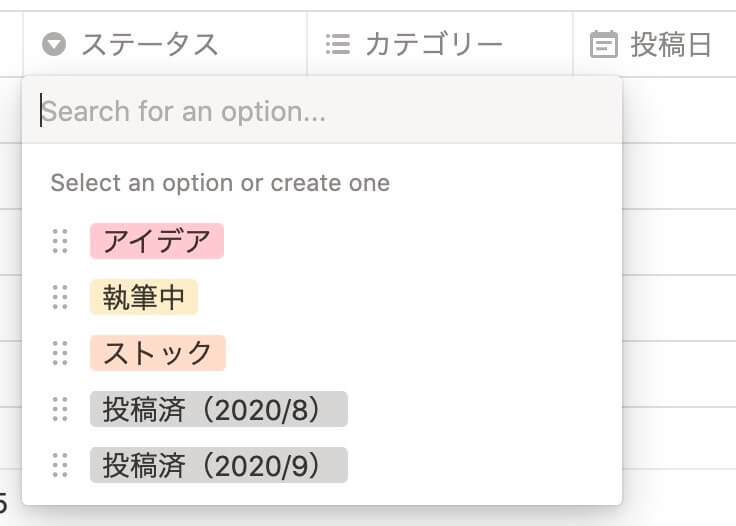Screen dimensions: 736x526
Task: Grab the drag handle beside アイデア
Action: point(60,241)
